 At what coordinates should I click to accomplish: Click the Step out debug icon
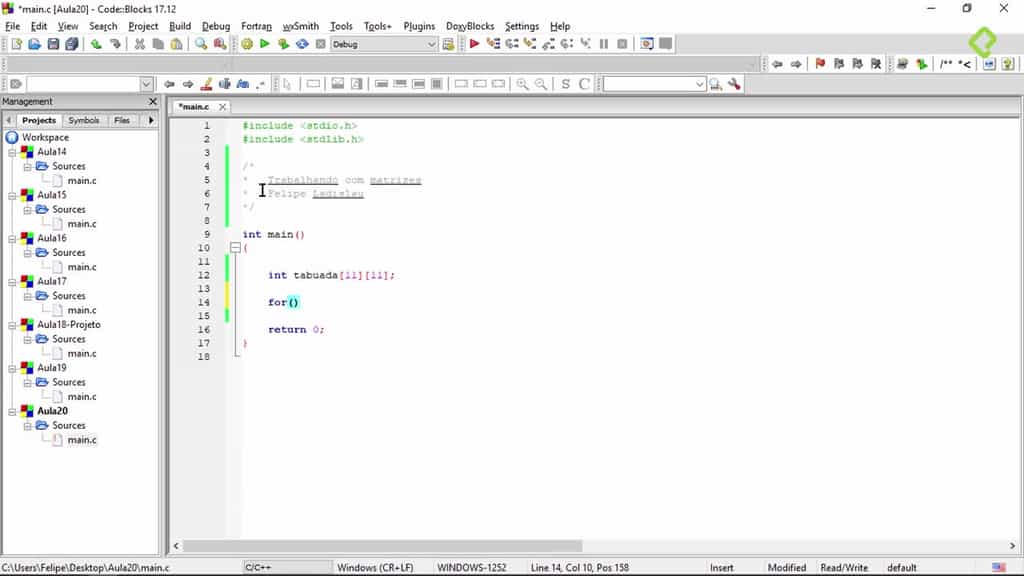pyautogui.click(x=549, y=44)
